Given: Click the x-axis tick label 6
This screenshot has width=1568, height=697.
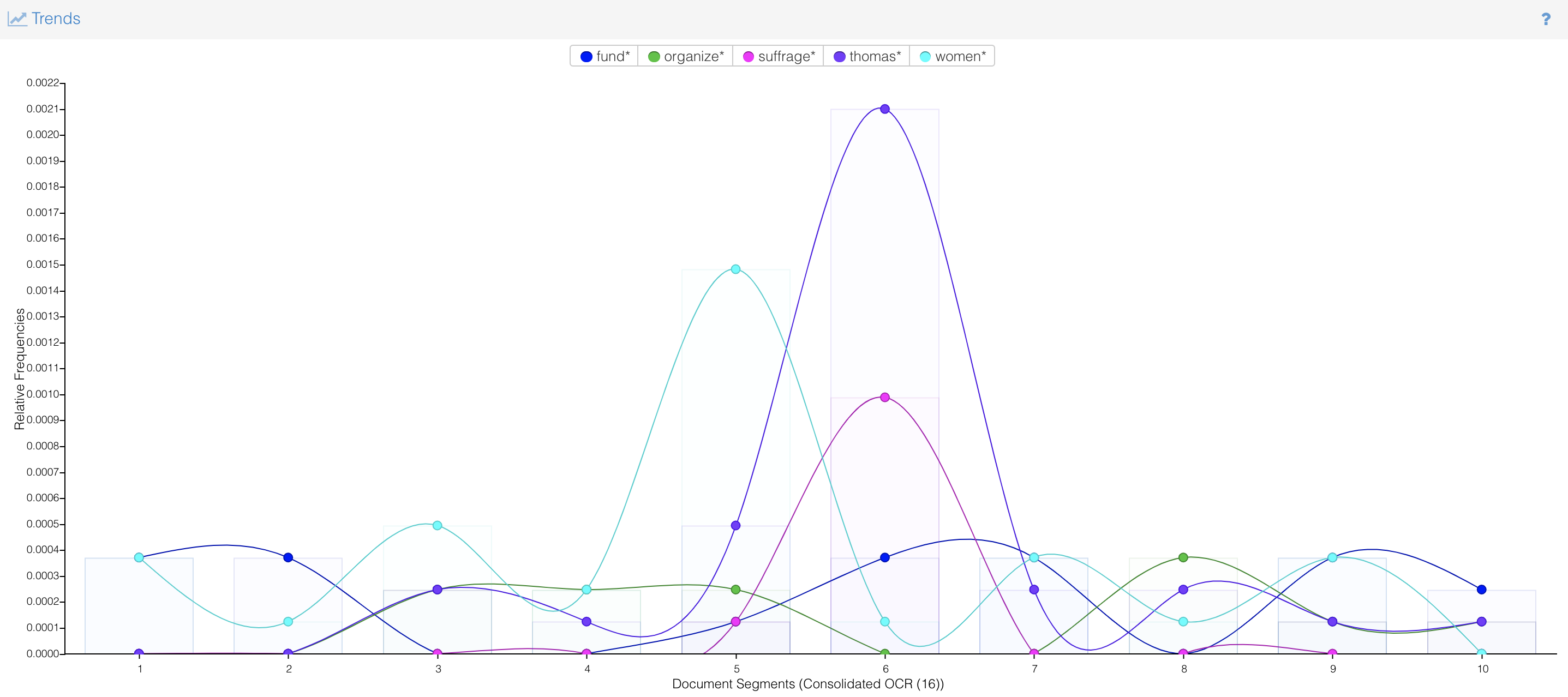Looking at the screenshot, I should 885,669.
